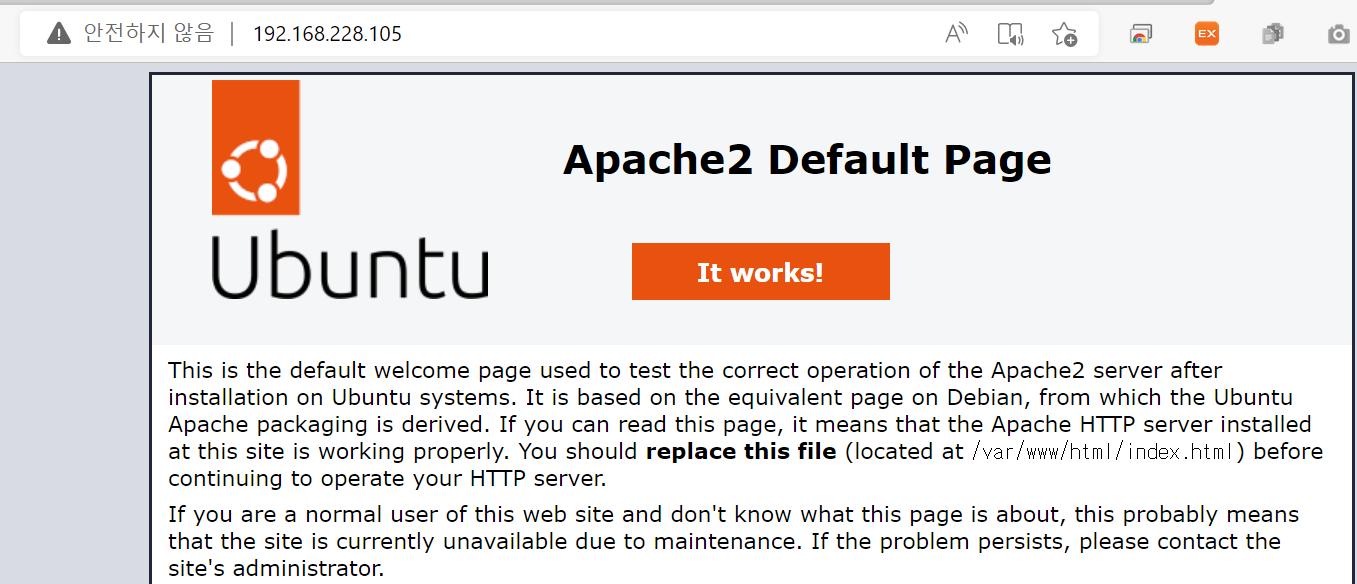Open the Read aloud icon in address bar
This screenshot has height=584, width=1357.
(x=957, y=34)
